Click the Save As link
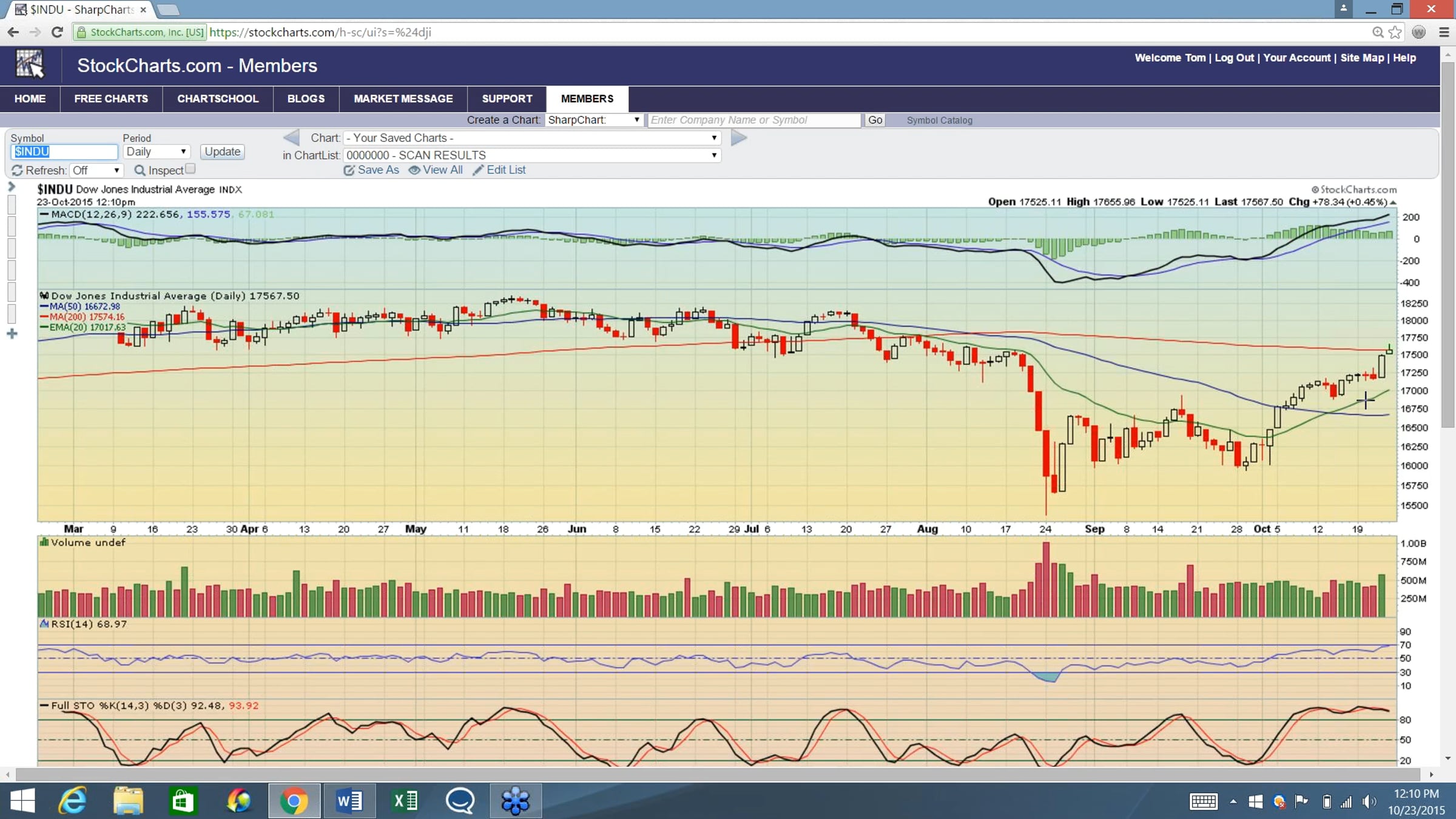 [372, 170]
